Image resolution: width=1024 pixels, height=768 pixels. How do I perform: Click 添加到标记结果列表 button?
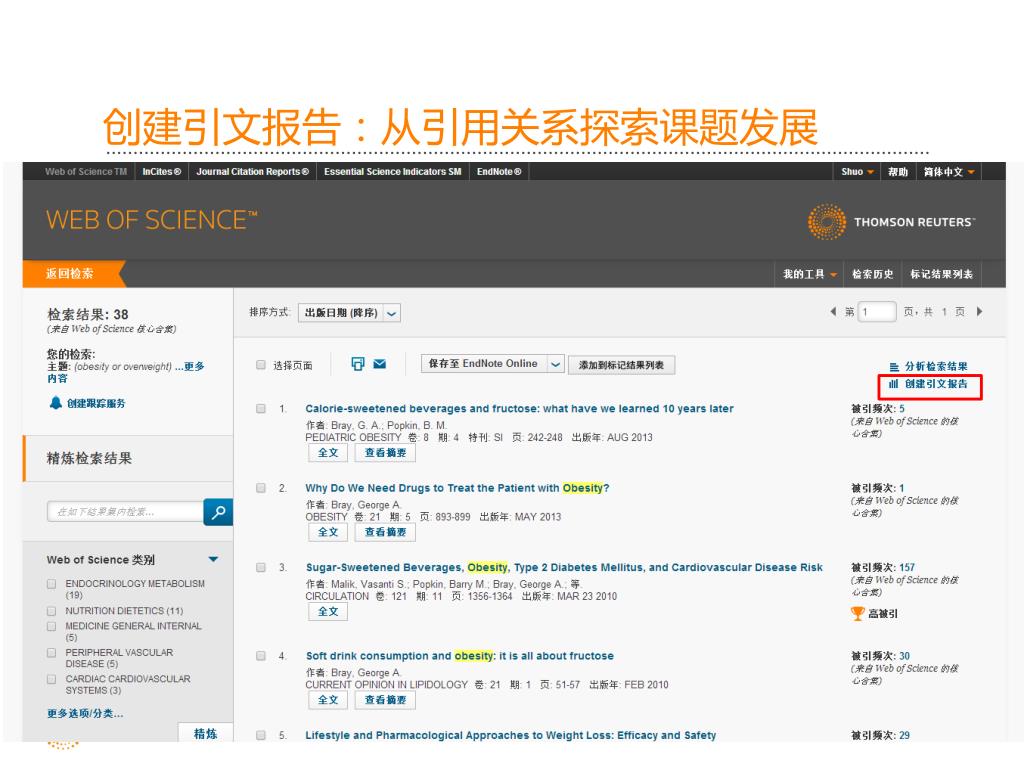(621, 365)
